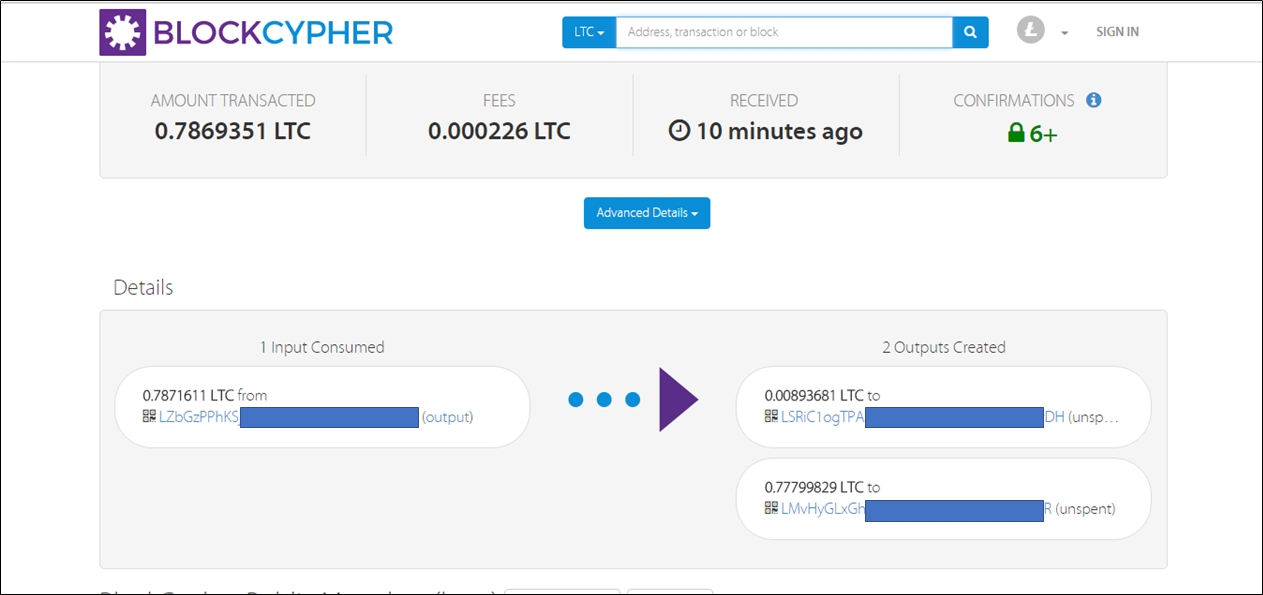Click the 1 Input Consumed heading
The image size is (1263, 595).
pos(322,347)
